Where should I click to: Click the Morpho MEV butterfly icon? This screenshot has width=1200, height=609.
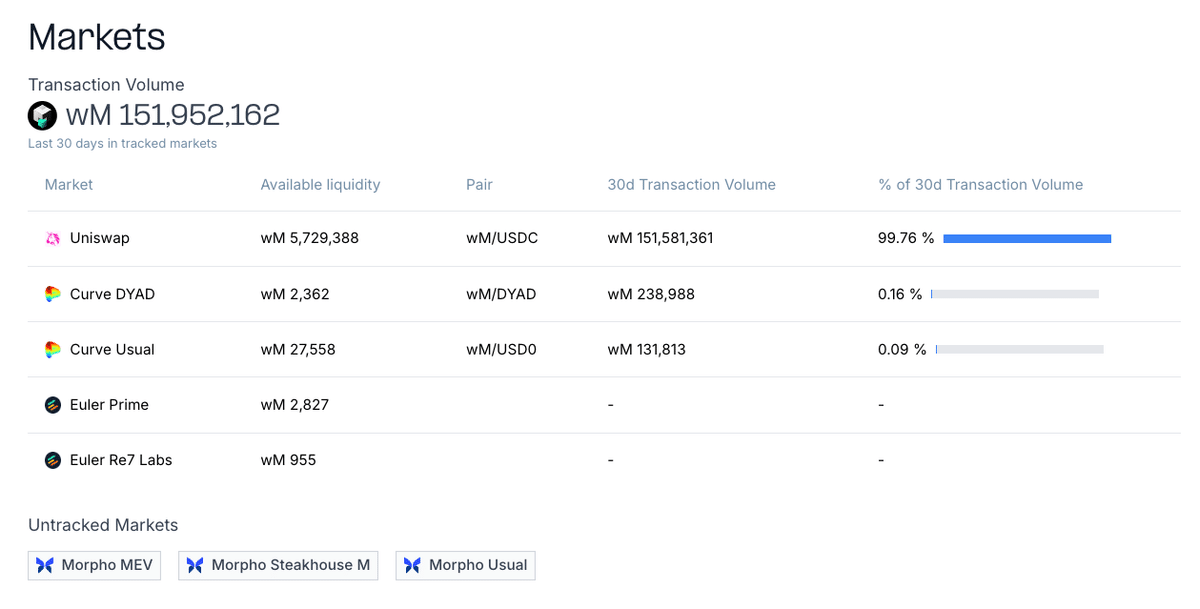tap(45, 565)
